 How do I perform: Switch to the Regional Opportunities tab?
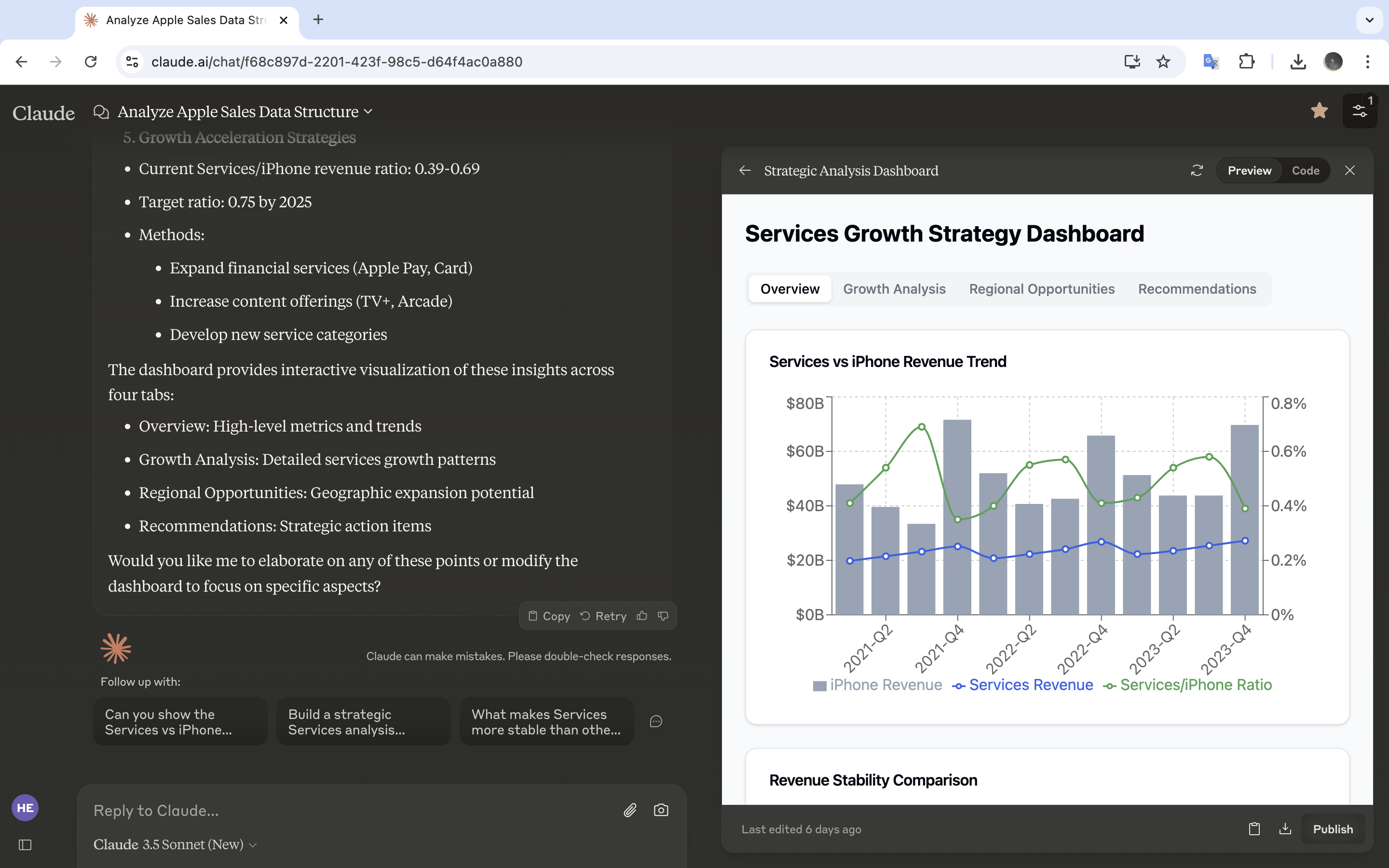click(1041, 289)
